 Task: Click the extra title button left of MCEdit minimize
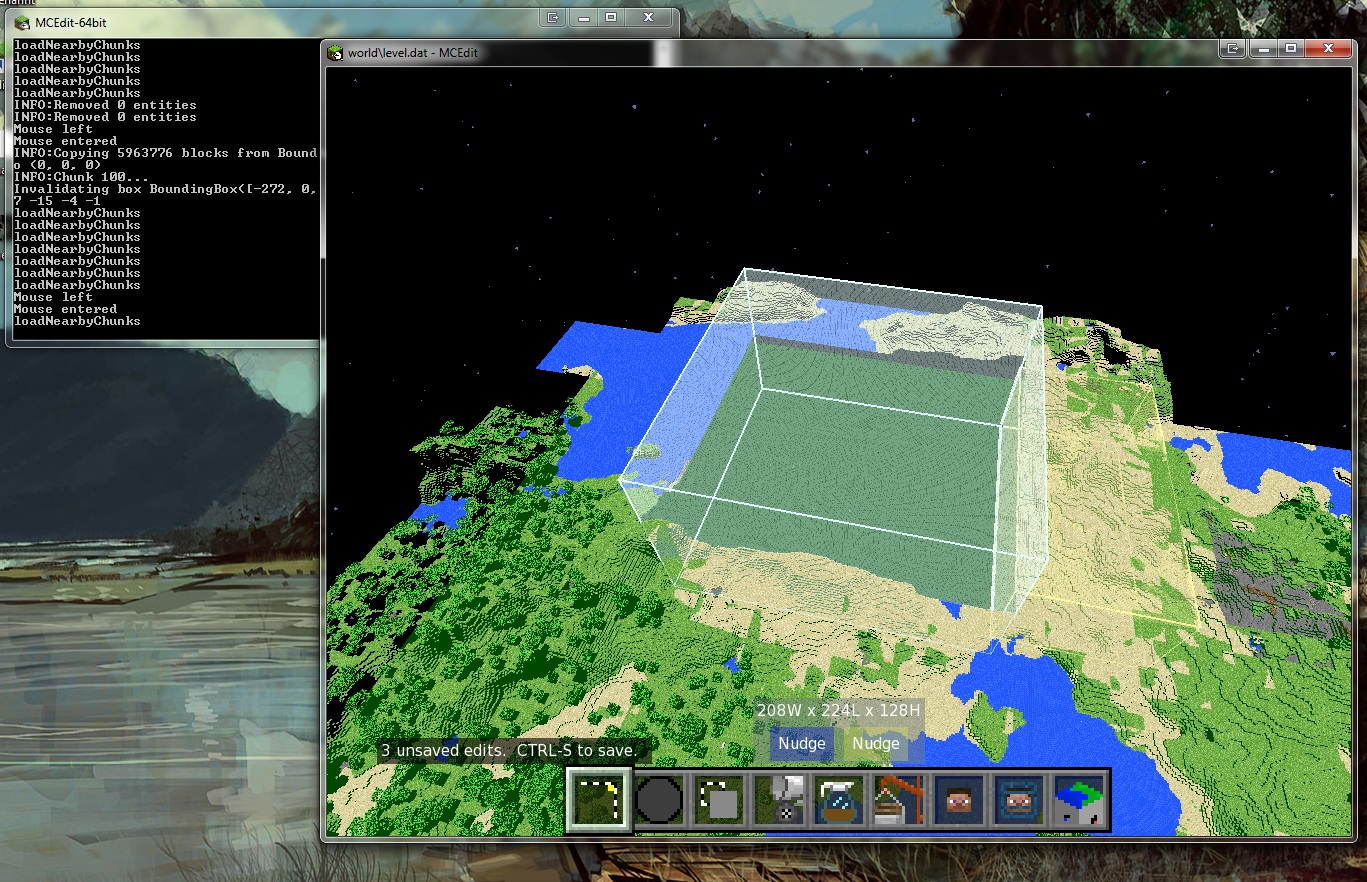tap(1234, 48)
